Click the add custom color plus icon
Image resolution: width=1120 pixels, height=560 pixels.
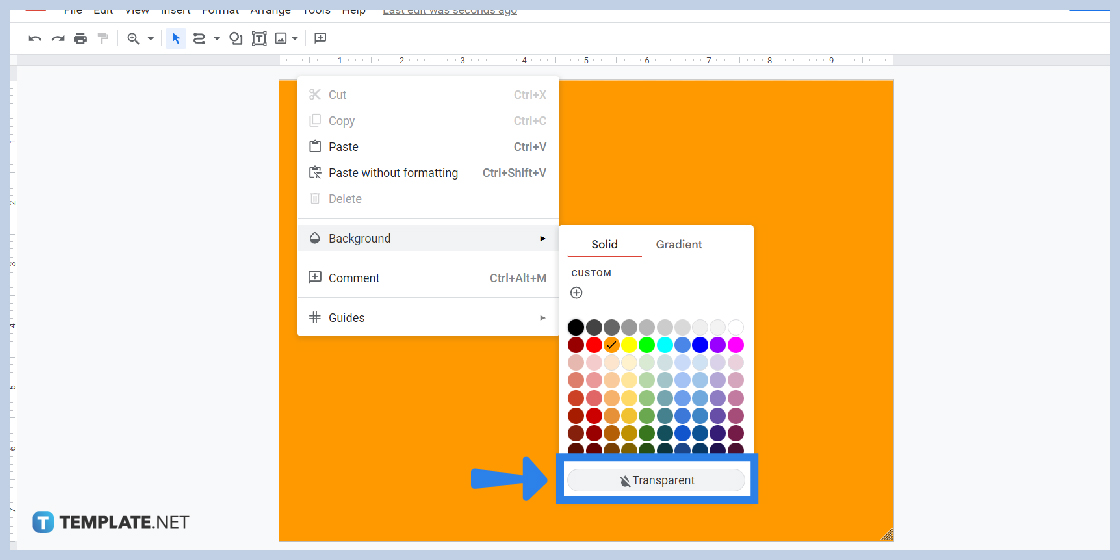point(576,293)
